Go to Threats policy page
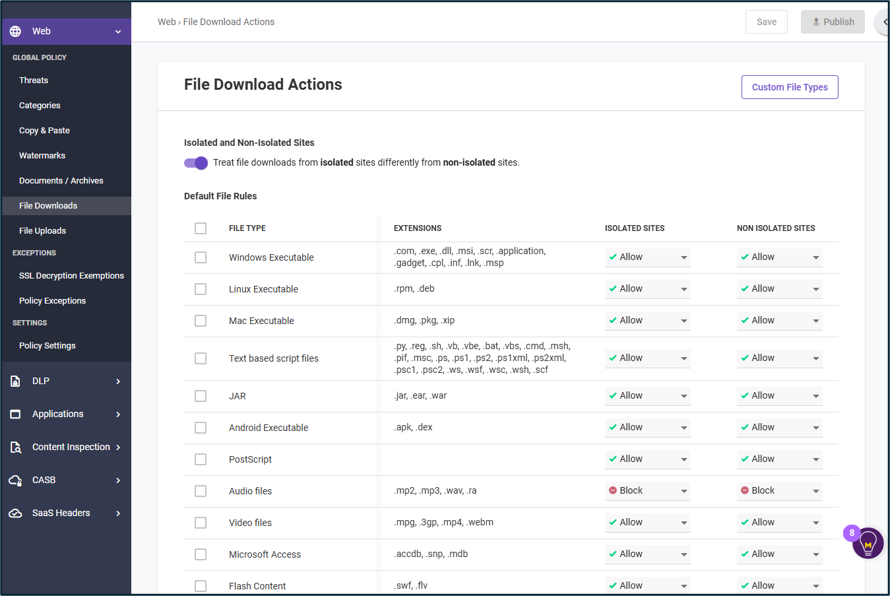 pos(33,80)
